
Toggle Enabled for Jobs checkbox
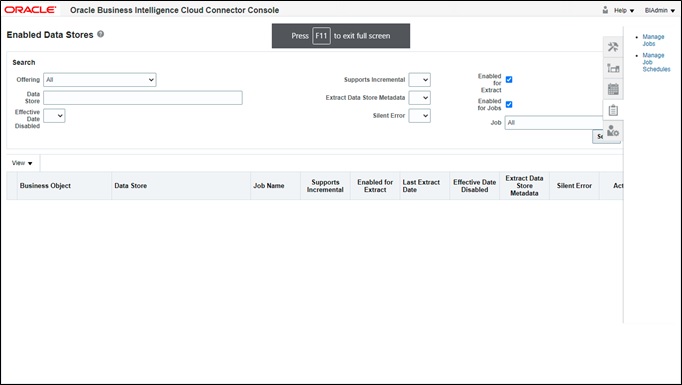click(509, 104)
